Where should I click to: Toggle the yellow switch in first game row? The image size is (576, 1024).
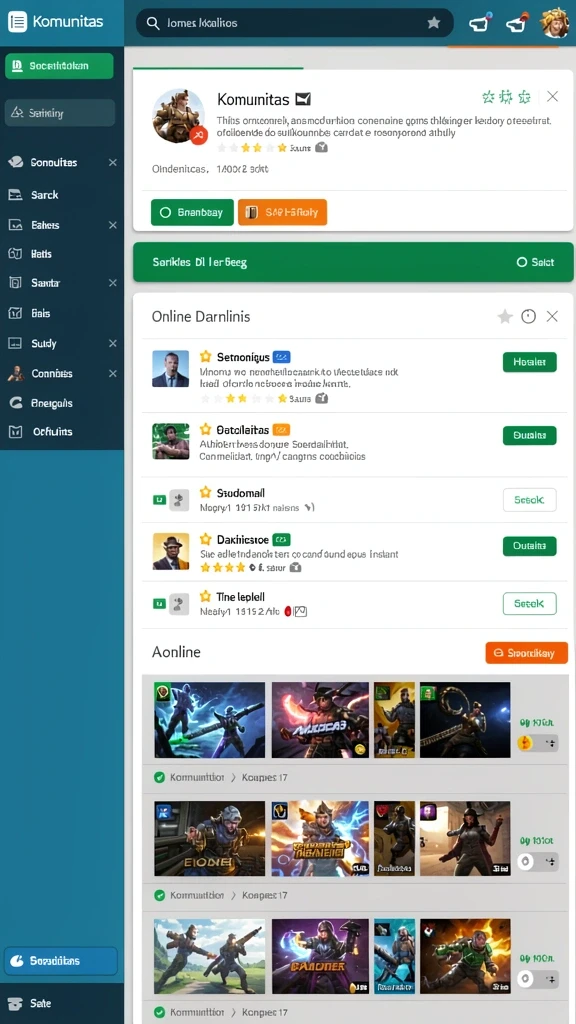pos(537,743)
